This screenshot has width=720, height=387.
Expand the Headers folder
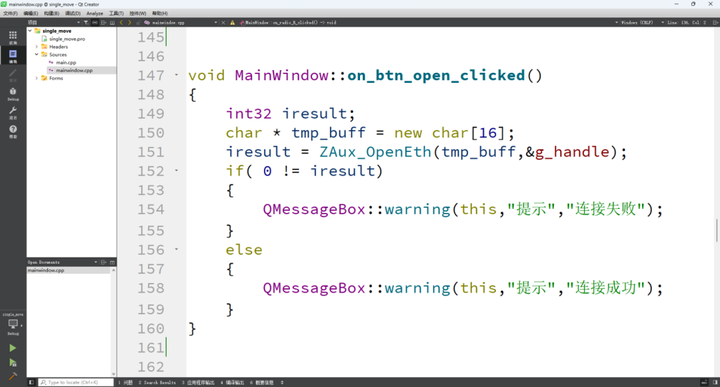[36, 46]
